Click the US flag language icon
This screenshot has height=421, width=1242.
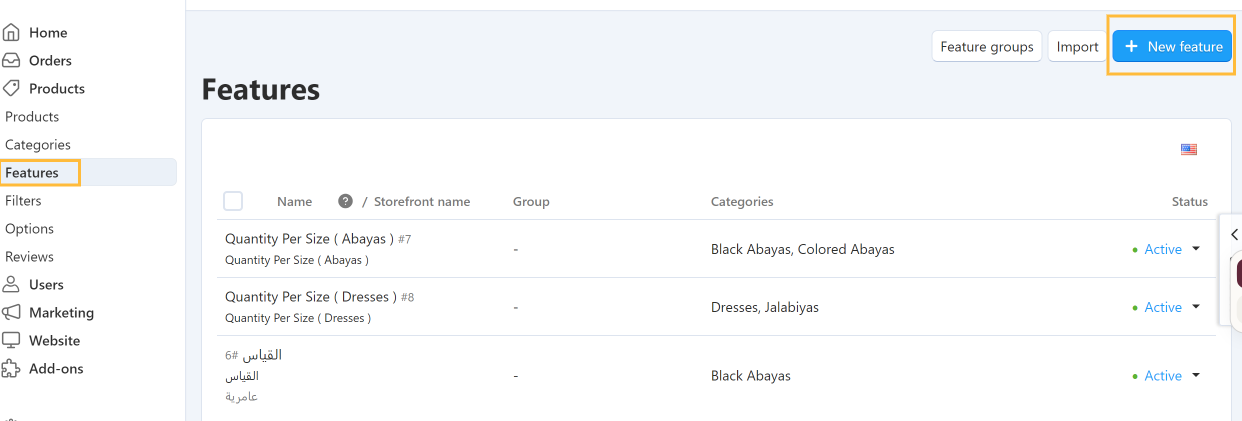[x=1189, y=150]
